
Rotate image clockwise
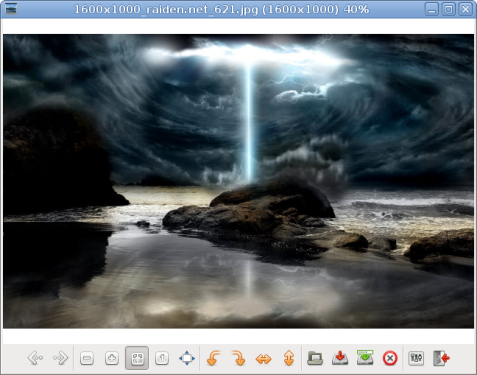pos(238,358)
